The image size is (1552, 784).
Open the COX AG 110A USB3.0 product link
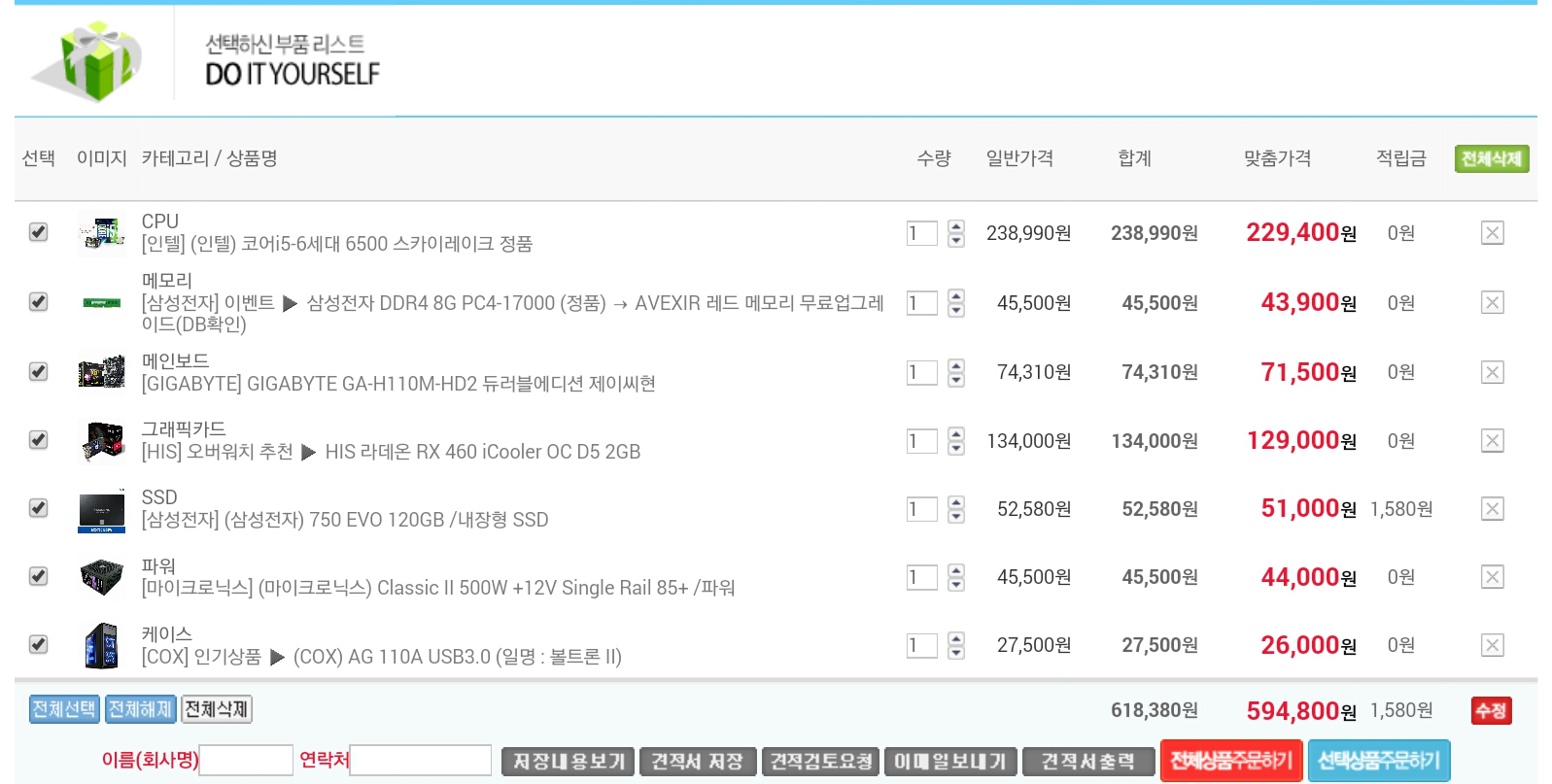(x=382, y=657)
